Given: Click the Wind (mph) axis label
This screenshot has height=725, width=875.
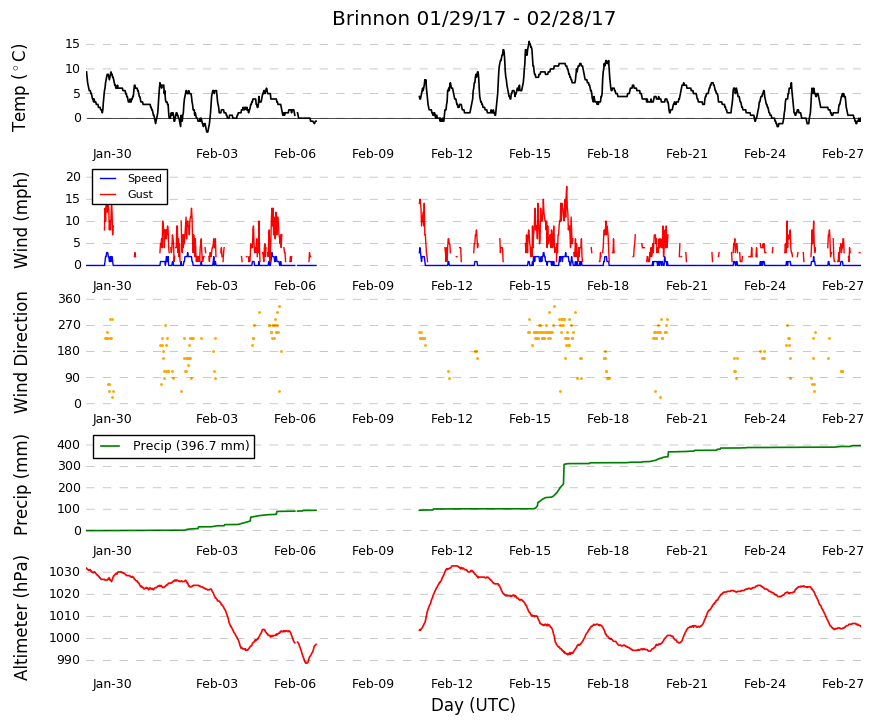Looking at the screenshot, I should (20, 220).
